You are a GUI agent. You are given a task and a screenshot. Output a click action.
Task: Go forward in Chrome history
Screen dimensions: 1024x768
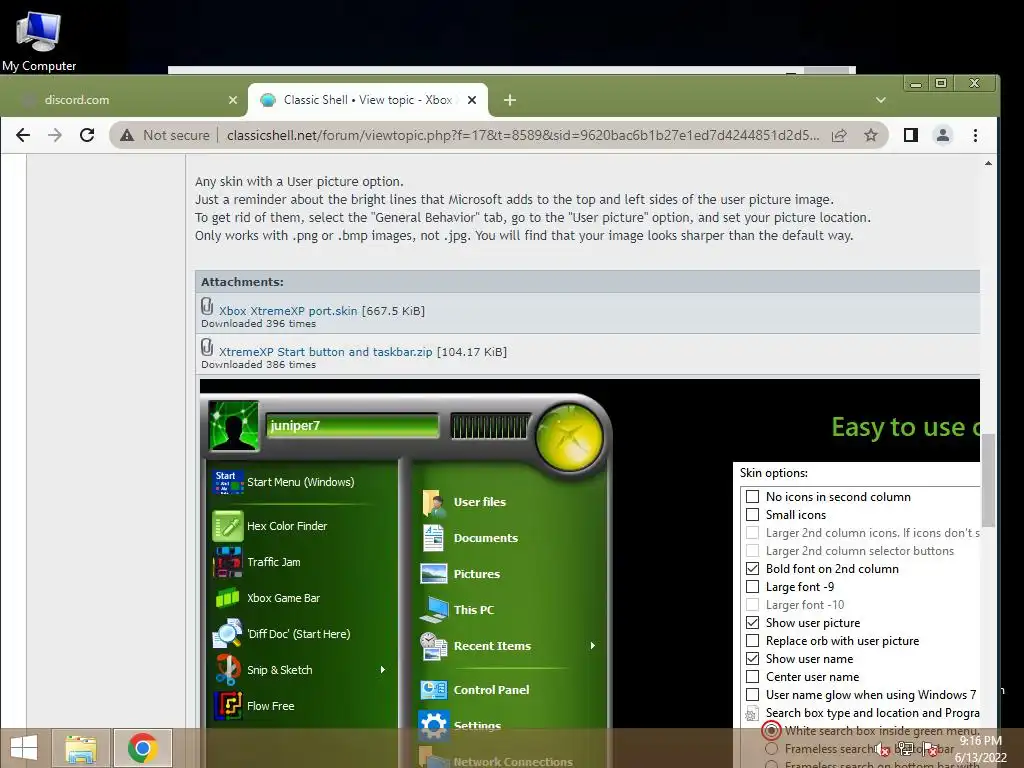[55, 135]
